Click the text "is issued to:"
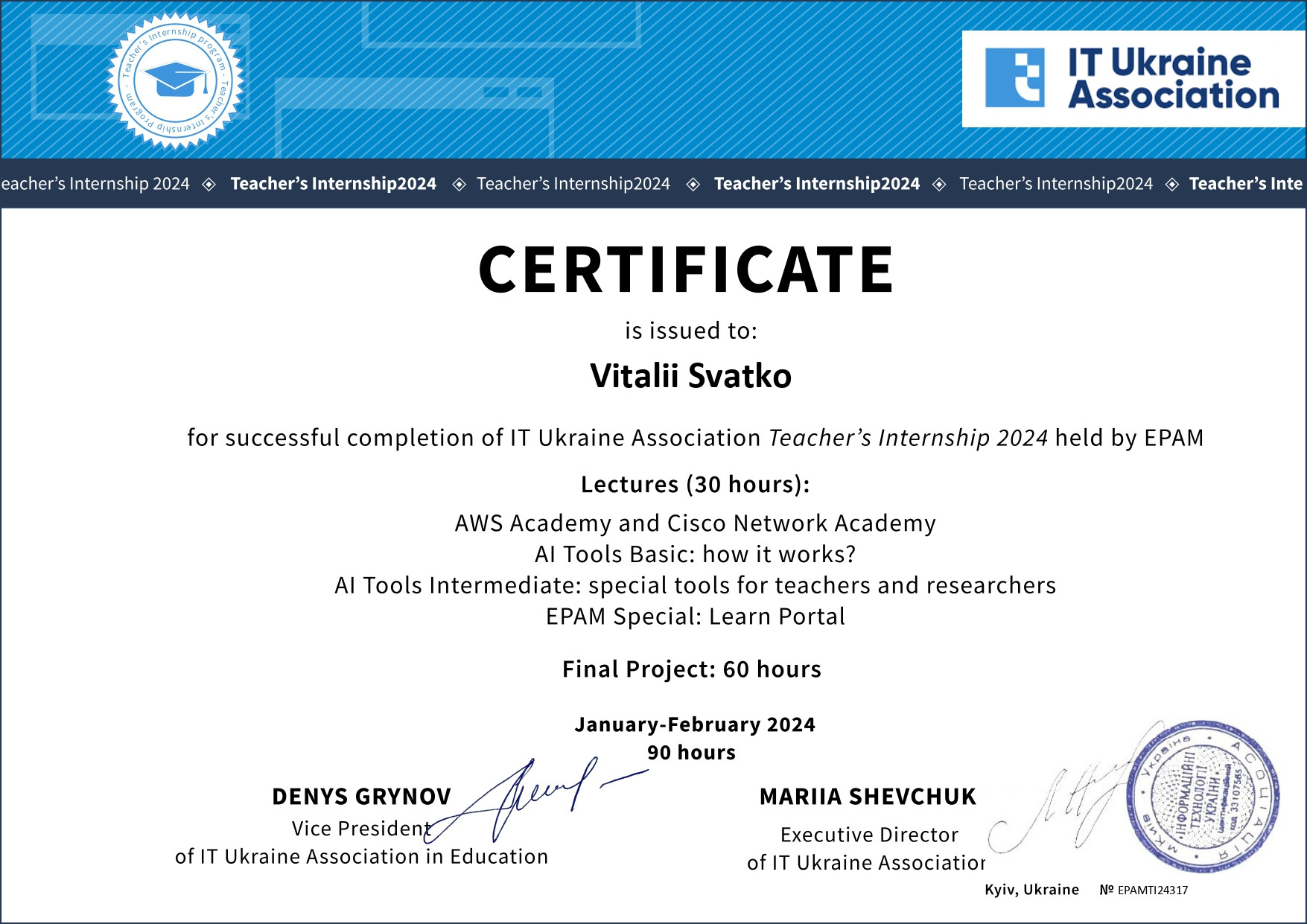 pos(691,331)
